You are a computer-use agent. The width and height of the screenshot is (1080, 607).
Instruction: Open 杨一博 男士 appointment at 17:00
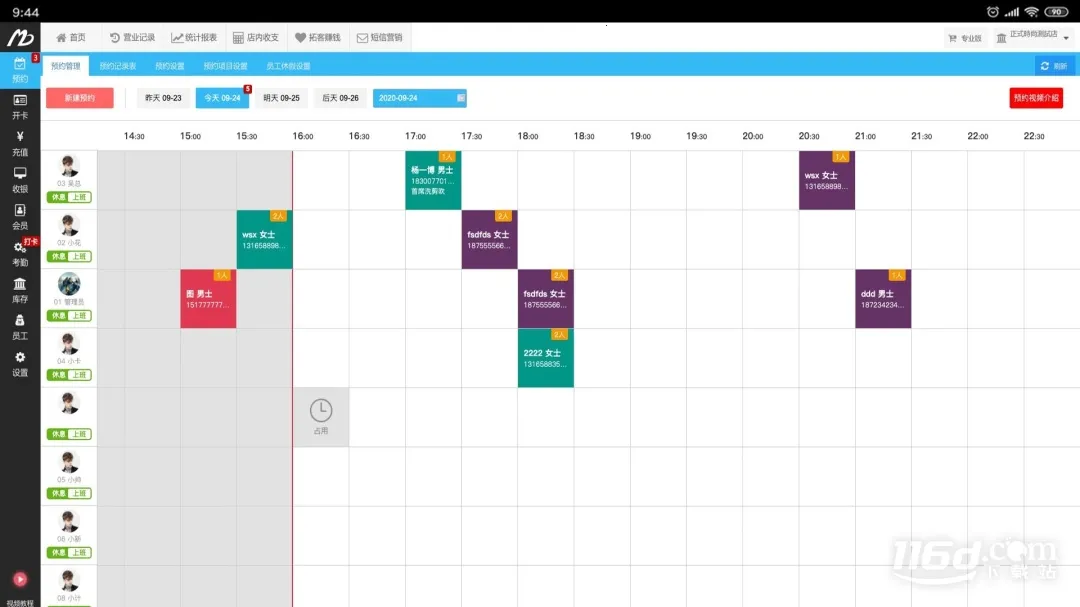tap(432, 180)
